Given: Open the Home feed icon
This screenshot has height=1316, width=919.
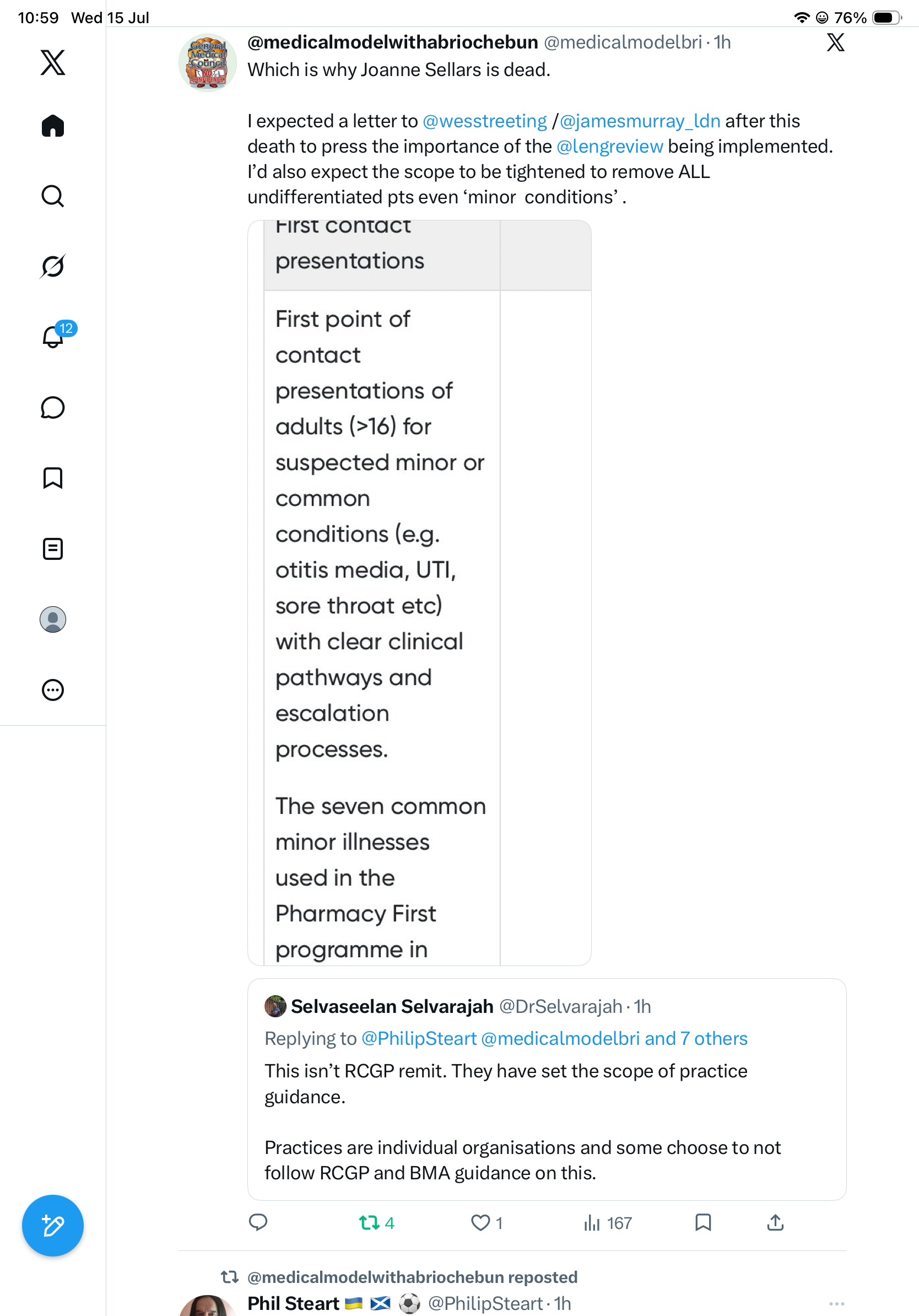Looking at the screenshot, I should (x=53, y=126).
